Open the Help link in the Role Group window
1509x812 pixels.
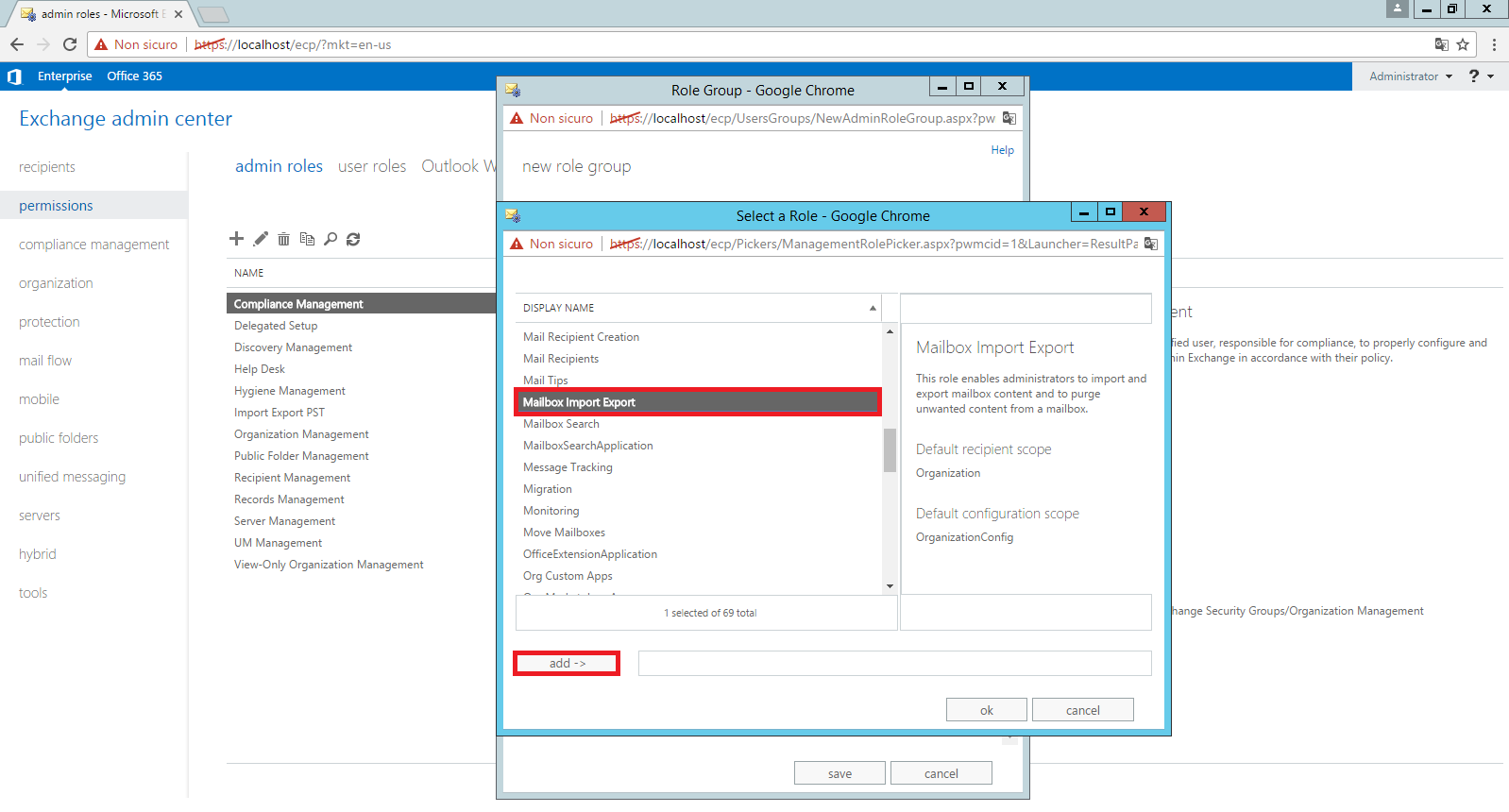1002,150
